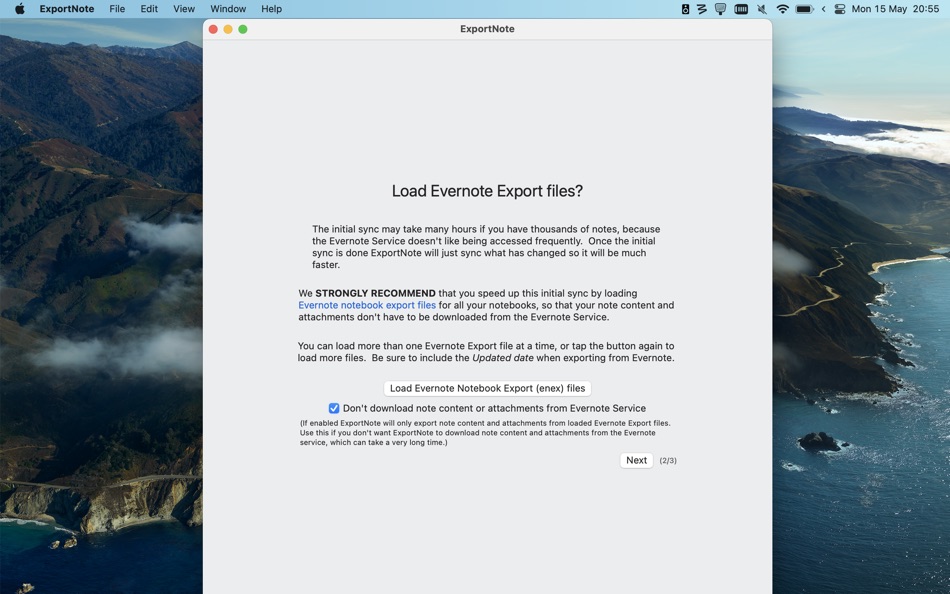
Task: Click the left chevron in menu bar
Action: [x=823, y=9]
